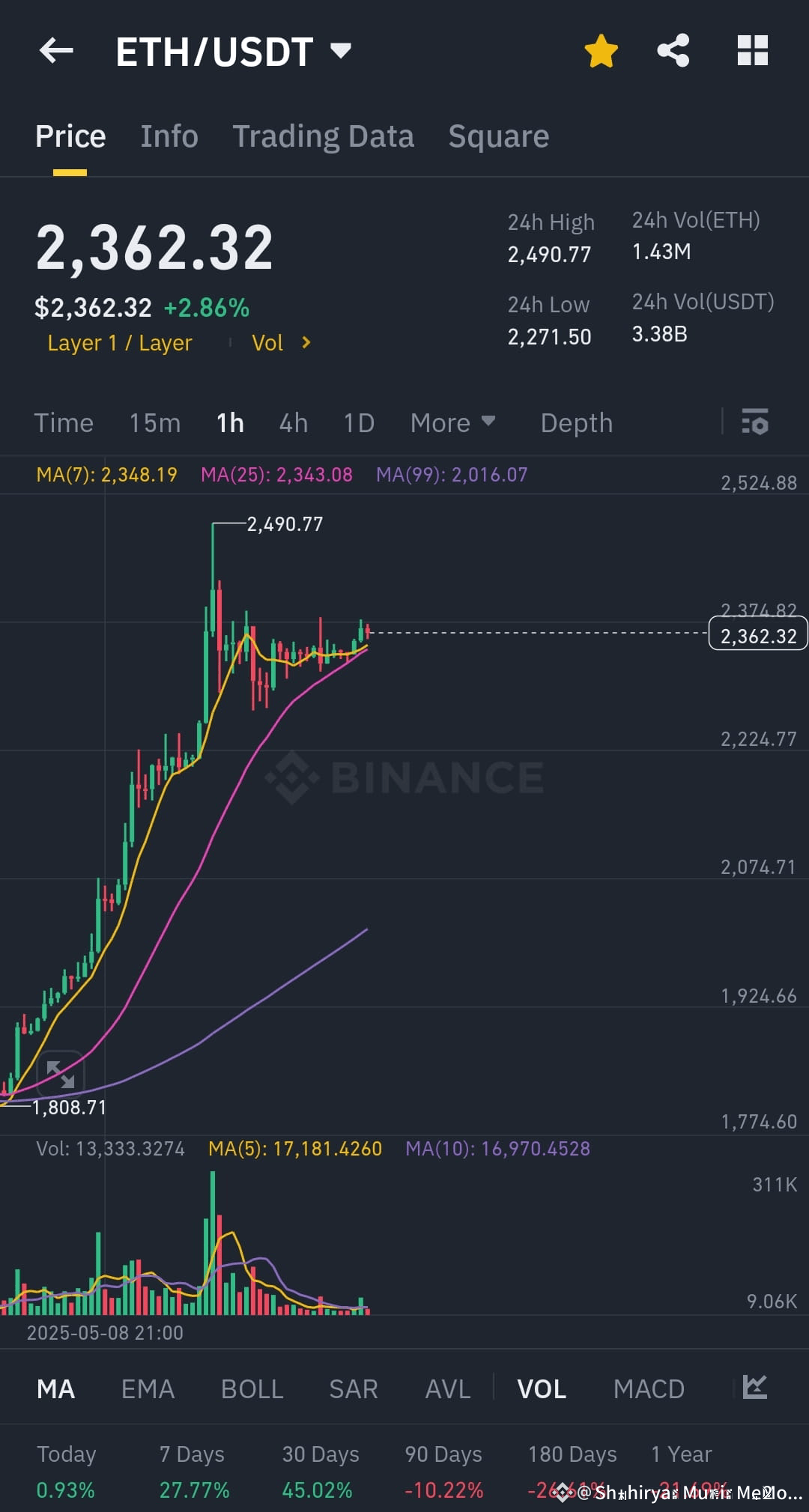Open the grid layout icon
The width and height of the screenshot is (809, 1512).
753,51
